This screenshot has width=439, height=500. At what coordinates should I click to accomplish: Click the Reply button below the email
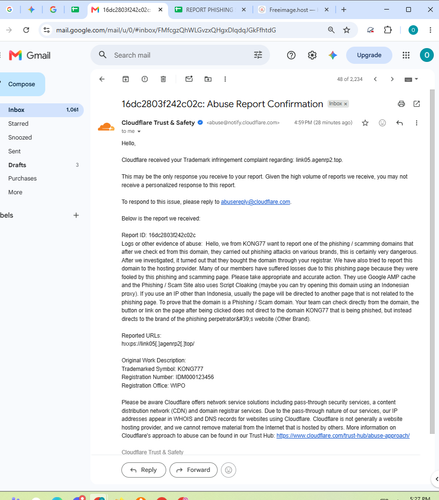click(144, 470)
